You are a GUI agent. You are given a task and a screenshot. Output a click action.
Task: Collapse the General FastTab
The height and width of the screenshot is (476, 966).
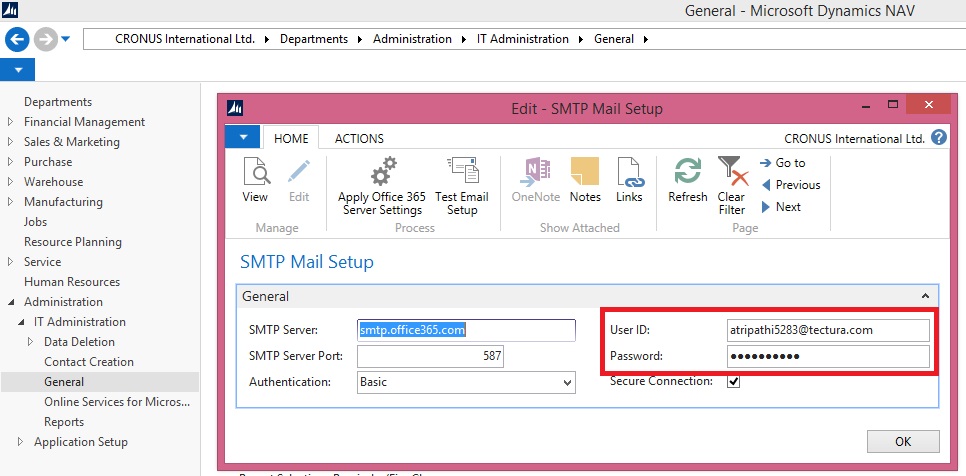coord(925,296)
